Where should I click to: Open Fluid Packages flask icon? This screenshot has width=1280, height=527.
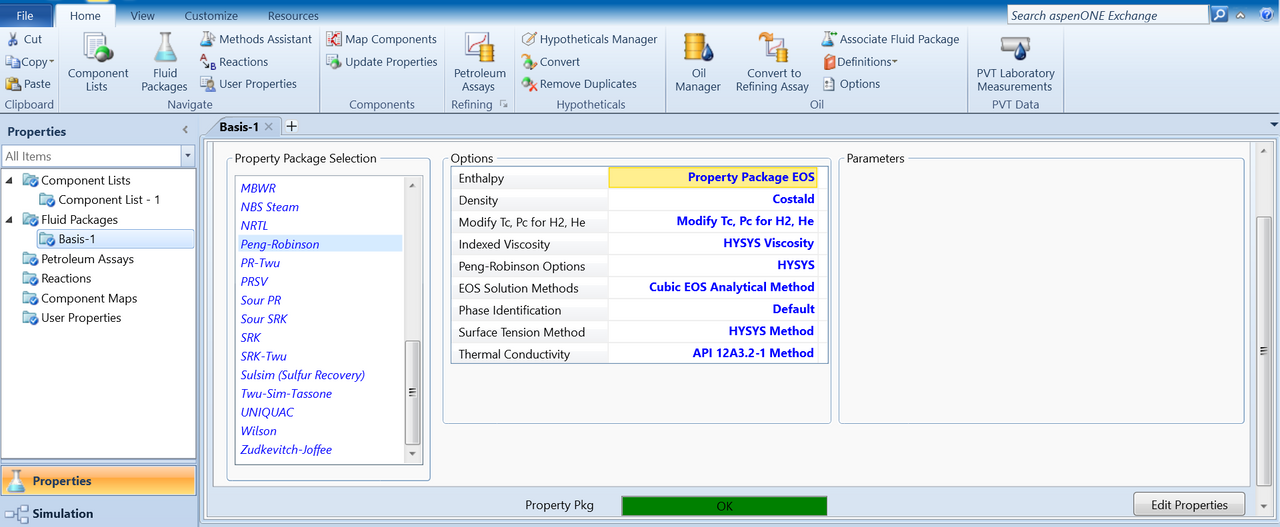pyautogui.click(x=165, y=46)
